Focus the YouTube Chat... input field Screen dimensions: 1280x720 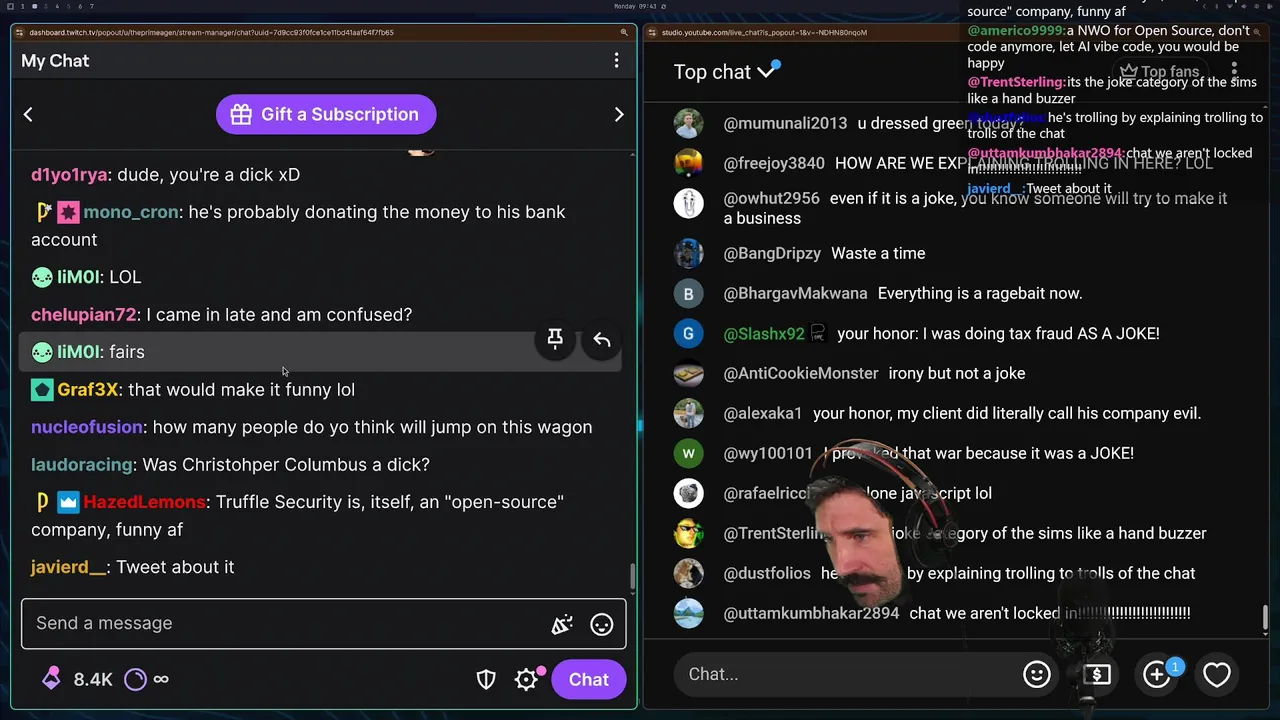(846, 674)
